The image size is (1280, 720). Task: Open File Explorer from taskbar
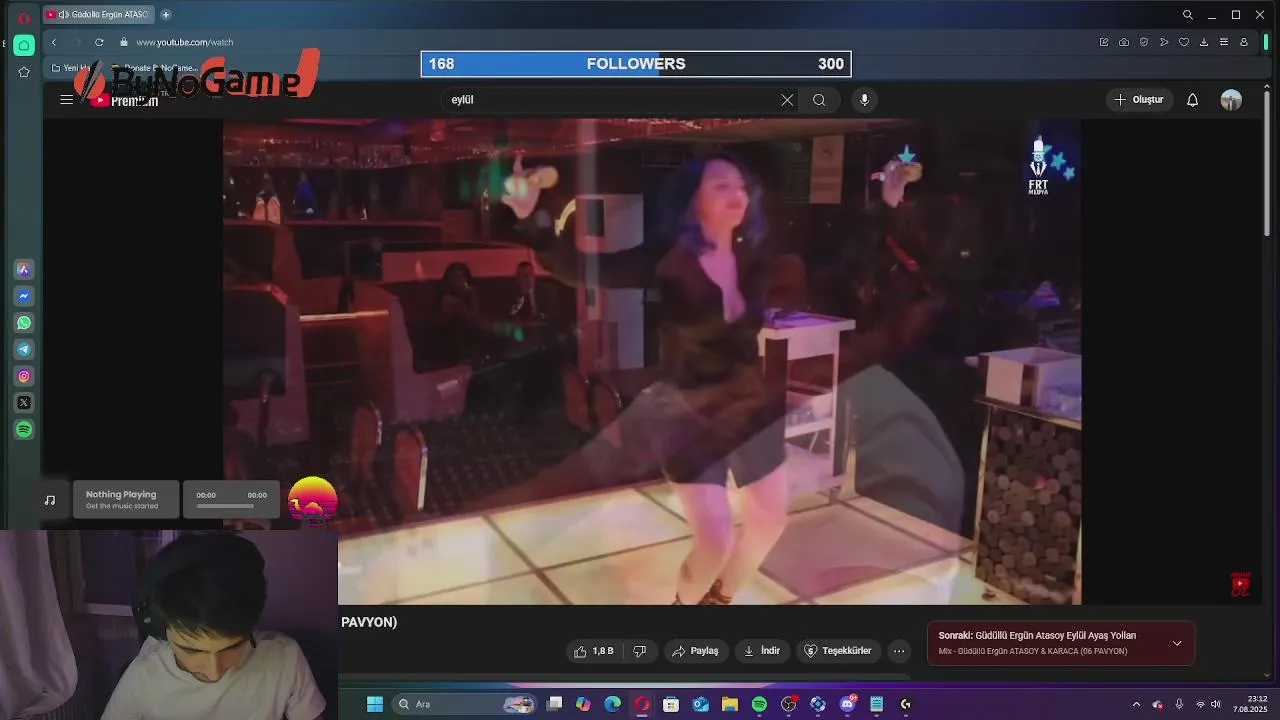[730, 704]
